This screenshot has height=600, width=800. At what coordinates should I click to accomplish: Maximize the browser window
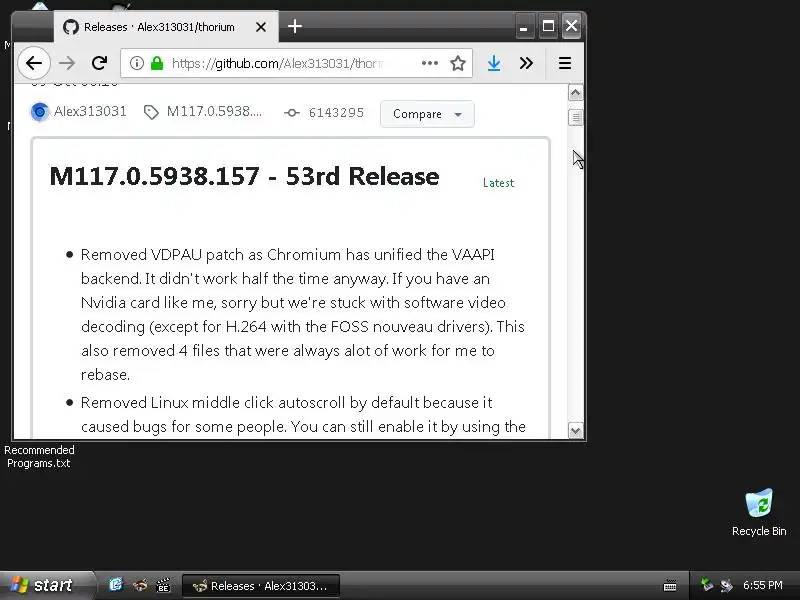point(548,26)
